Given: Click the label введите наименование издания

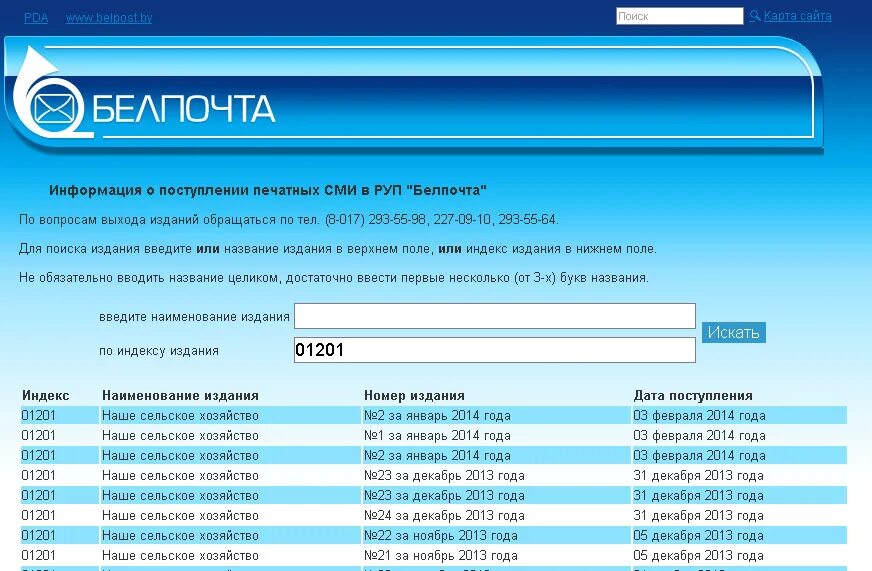Looking at the screenshot, I should 194,316.
